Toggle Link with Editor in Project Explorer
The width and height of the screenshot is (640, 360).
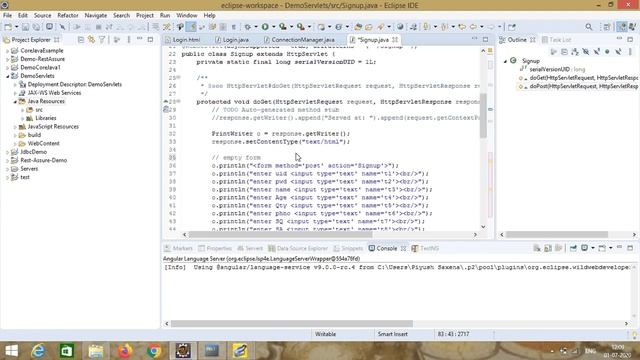(x=91, y=40)
